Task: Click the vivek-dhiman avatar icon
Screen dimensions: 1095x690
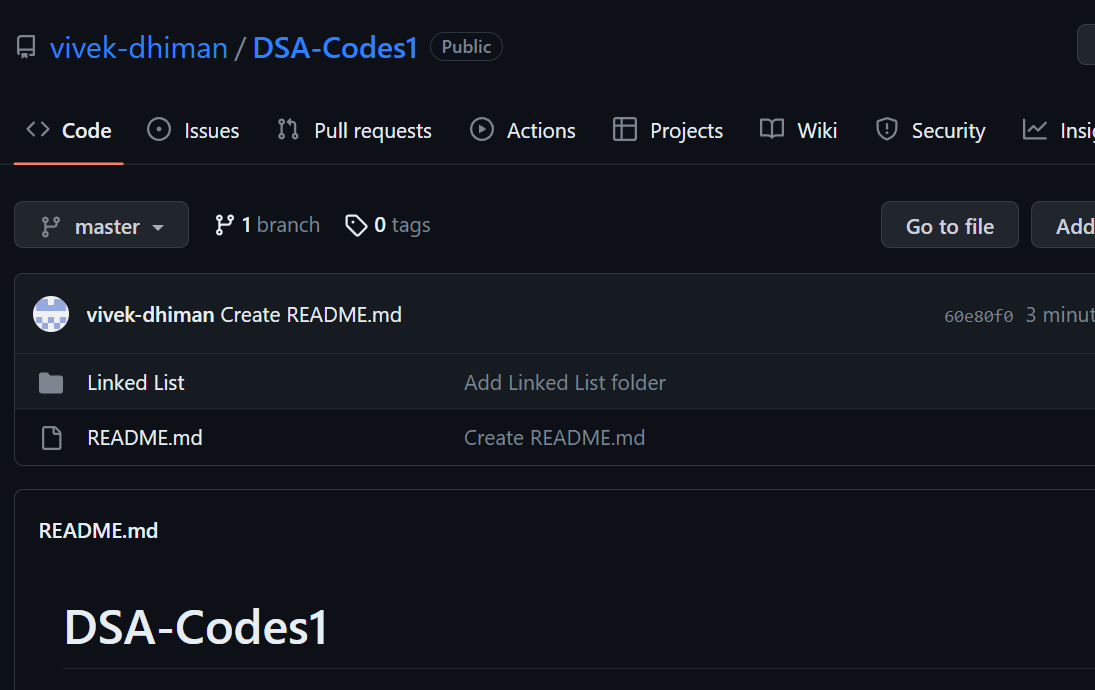Action: point(51,315)
